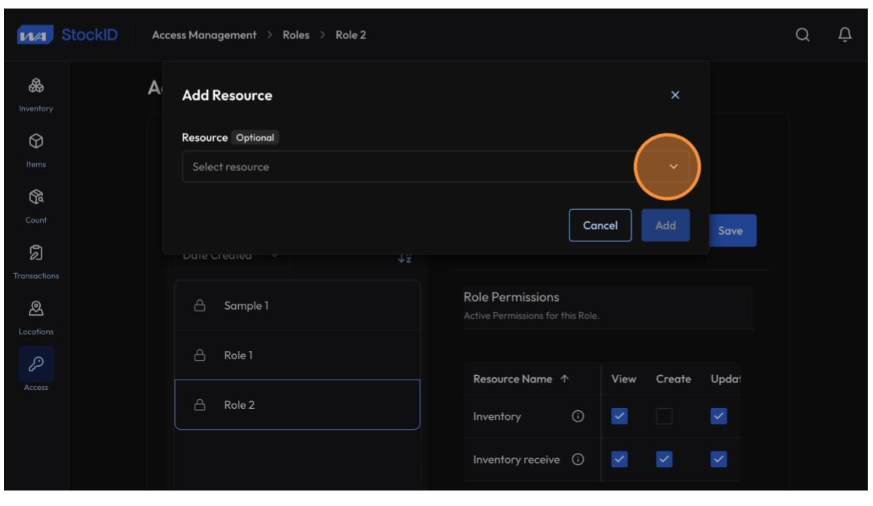Toggle Inventory receive Update checkbox

(718, 459)
